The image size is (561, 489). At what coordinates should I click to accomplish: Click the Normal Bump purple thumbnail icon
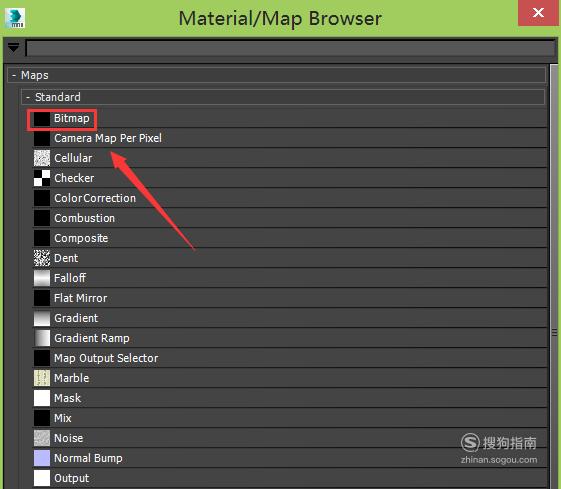point(42,458)
